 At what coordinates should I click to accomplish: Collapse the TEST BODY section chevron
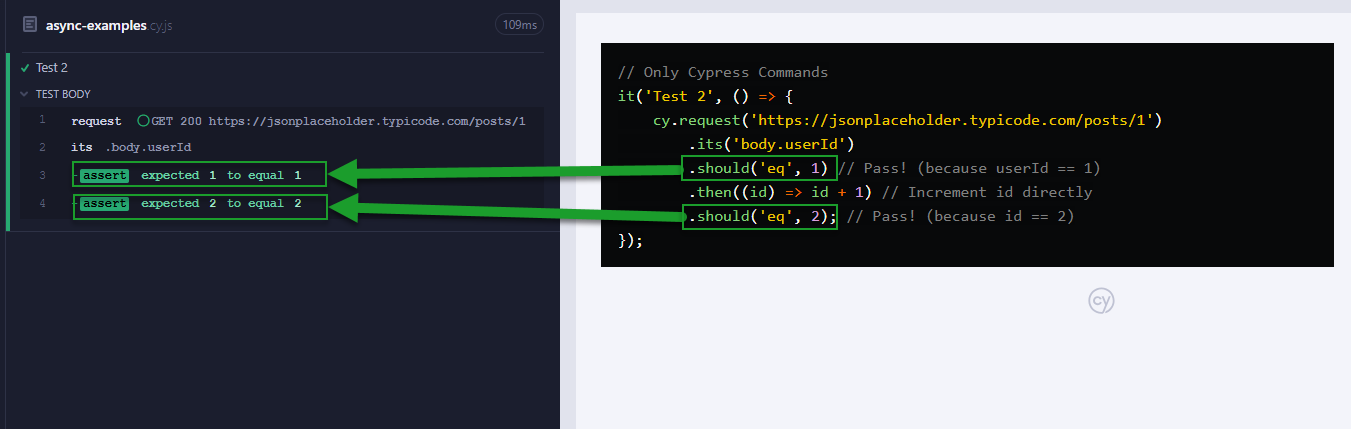(x=25, y=94)
